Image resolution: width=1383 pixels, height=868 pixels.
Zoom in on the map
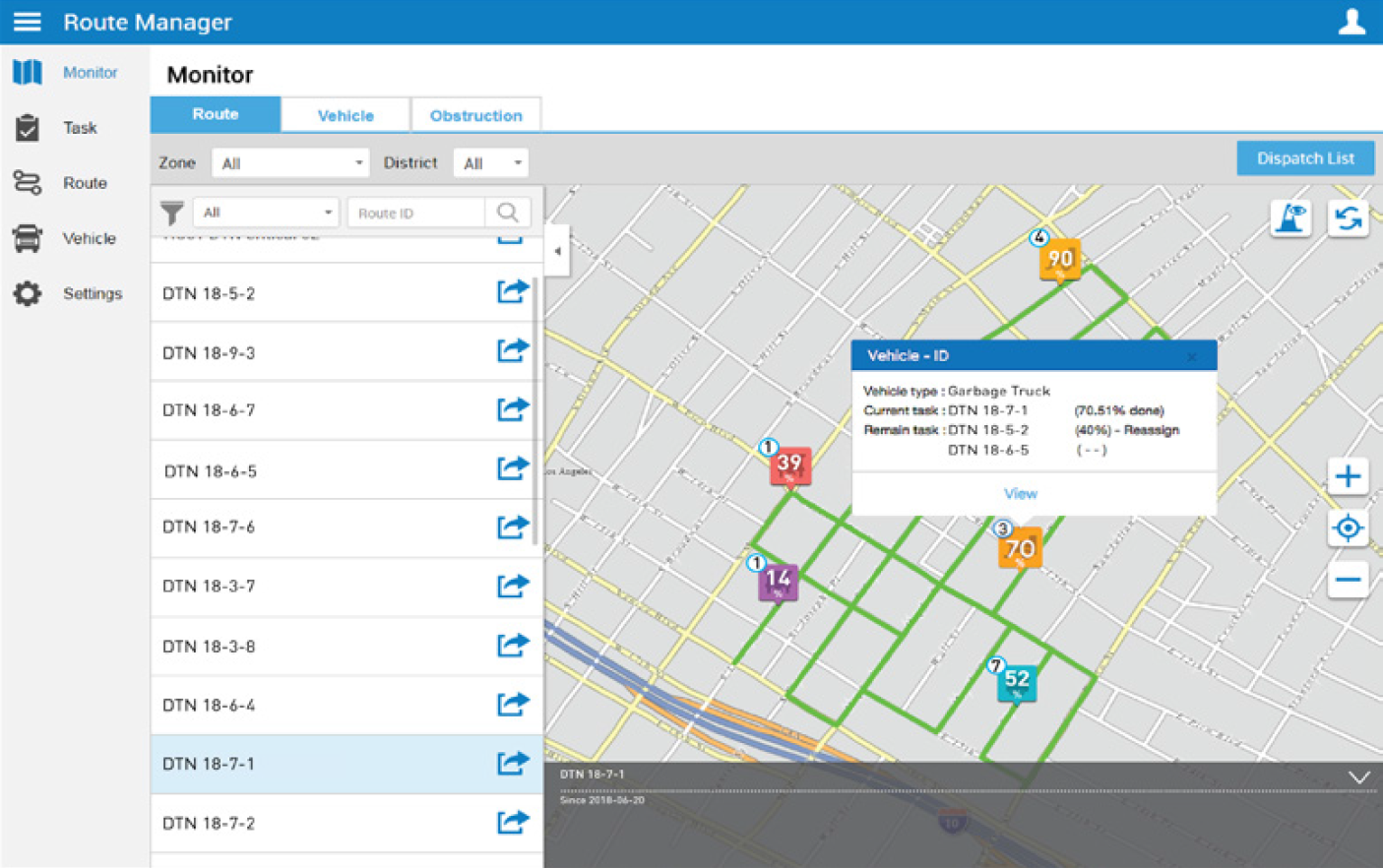click(1348, 476)
